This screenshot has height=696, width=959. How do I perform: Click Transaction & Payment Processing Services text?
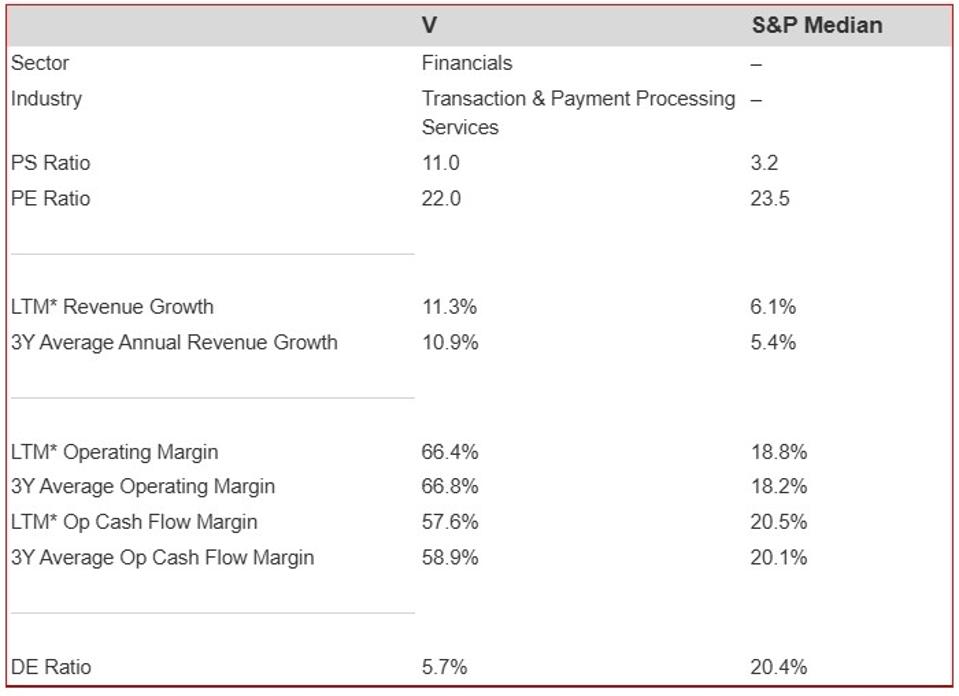[577, 112]
